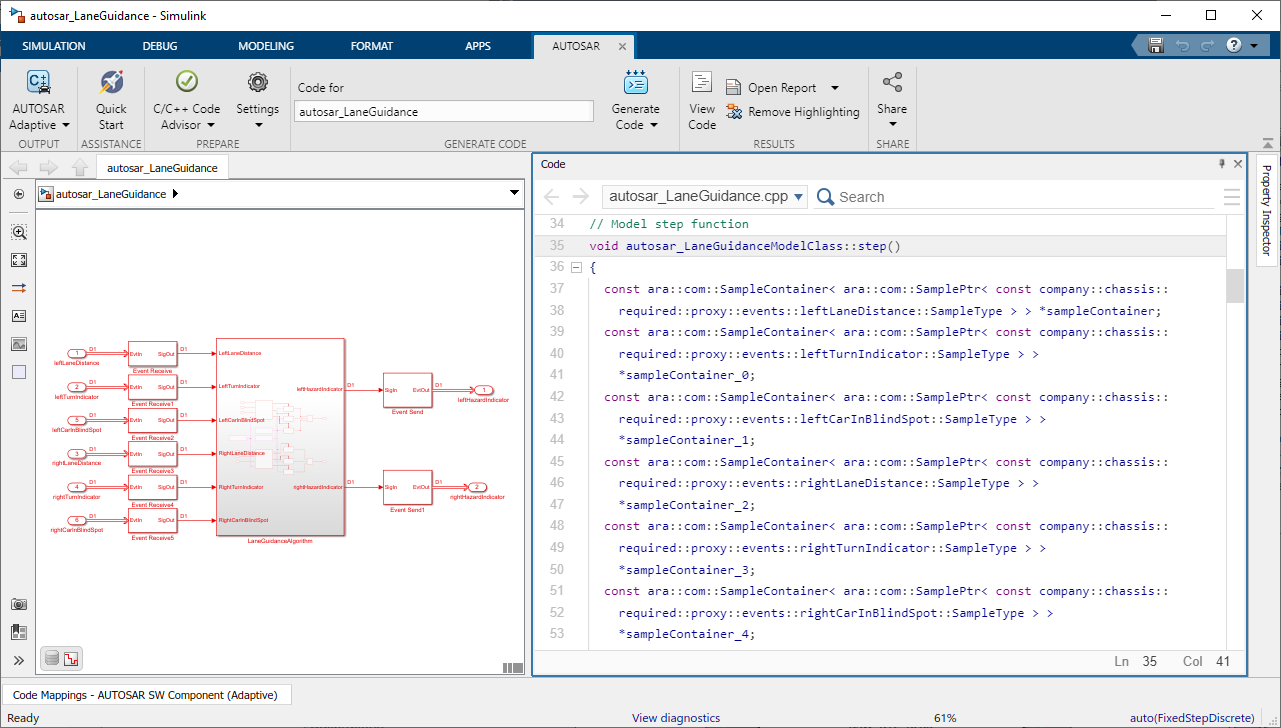Click the step-signal badge in canvas corner

coord(71,659)
